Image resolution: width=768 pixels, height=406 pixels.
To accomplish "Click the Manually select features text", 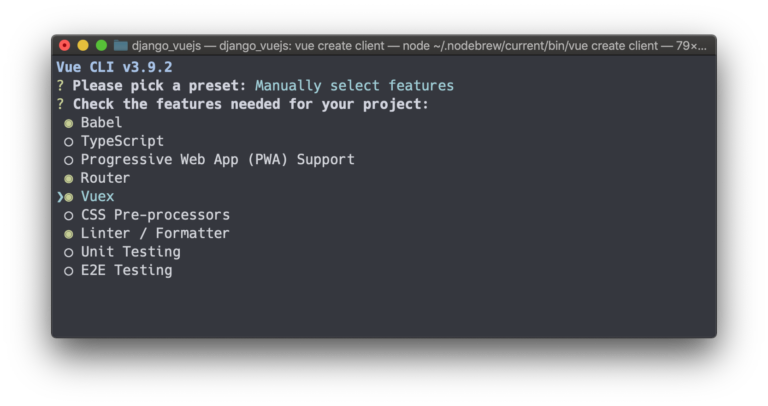I will (354, 86).
